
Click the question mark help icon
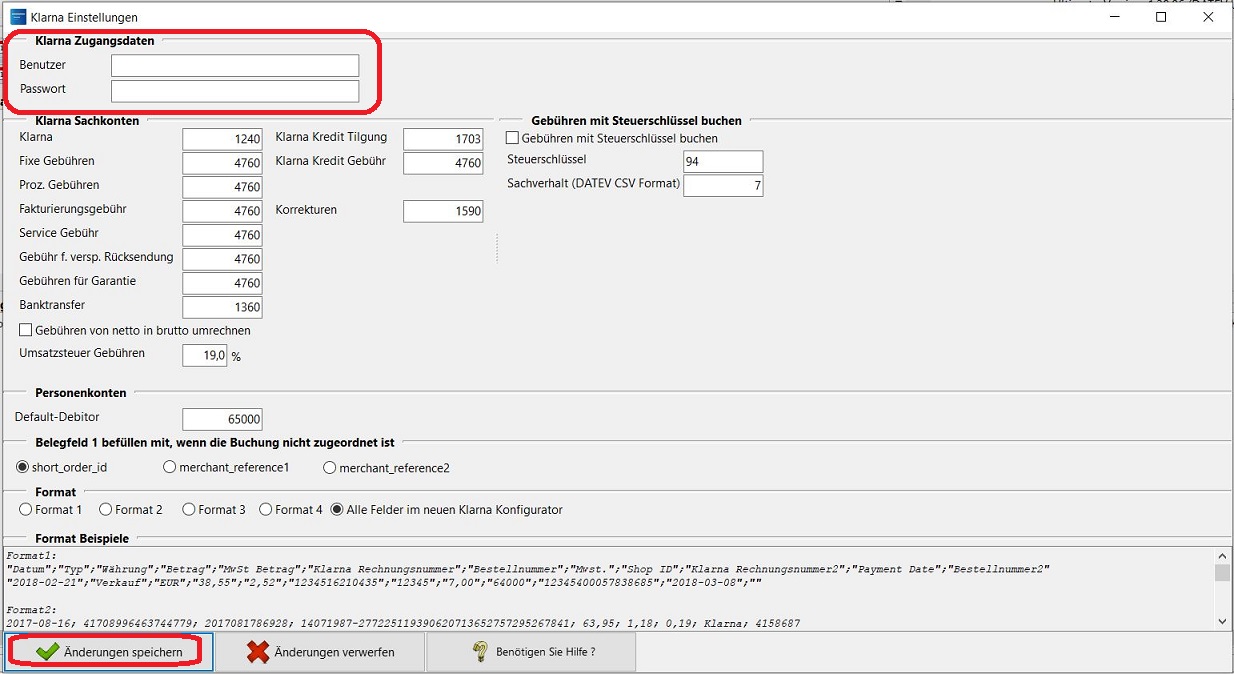click(480, 652)
